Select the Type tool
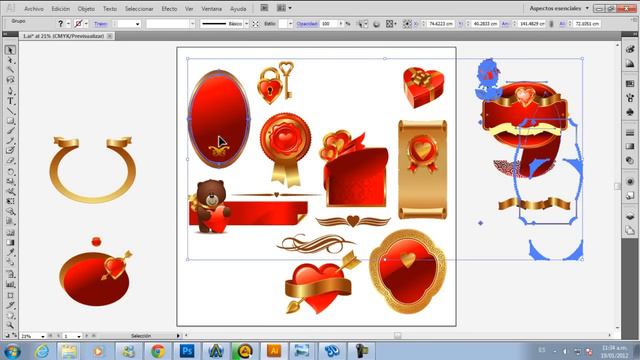 (x=10, y=101)
